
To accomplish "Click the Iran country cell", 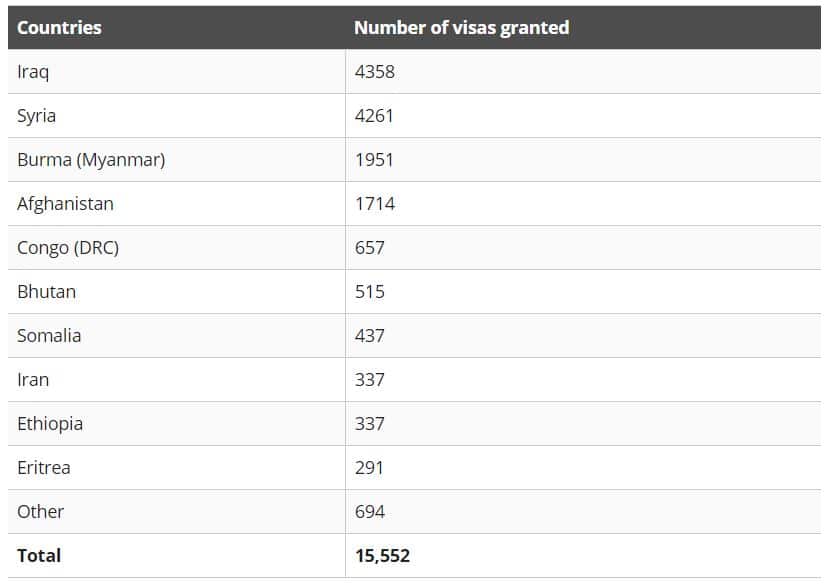I will pyautogui.click(x=33, y=380).
